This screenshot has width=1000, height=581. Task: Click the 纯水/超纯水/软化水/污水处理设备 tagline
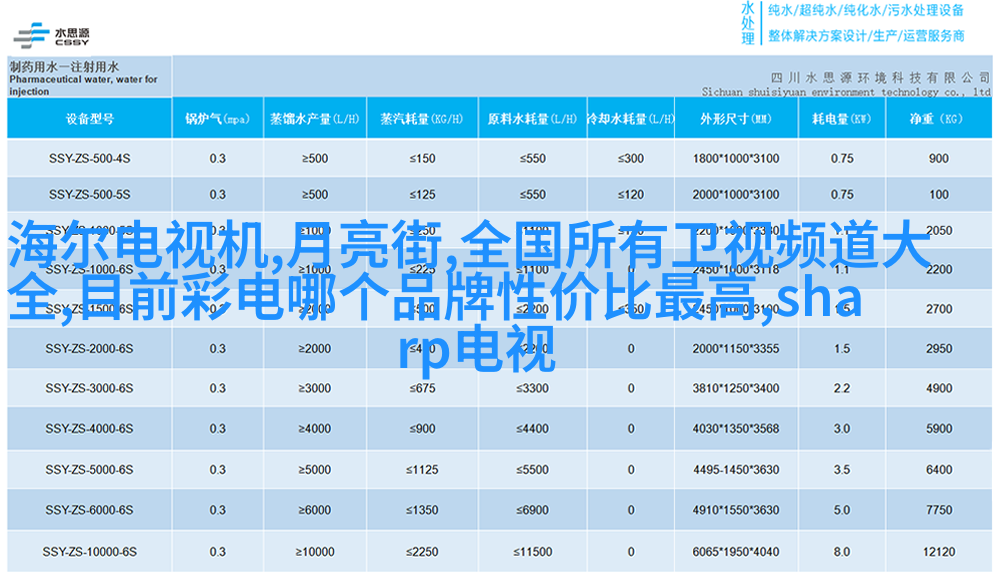pyautogui.click(x=865, y=10)
